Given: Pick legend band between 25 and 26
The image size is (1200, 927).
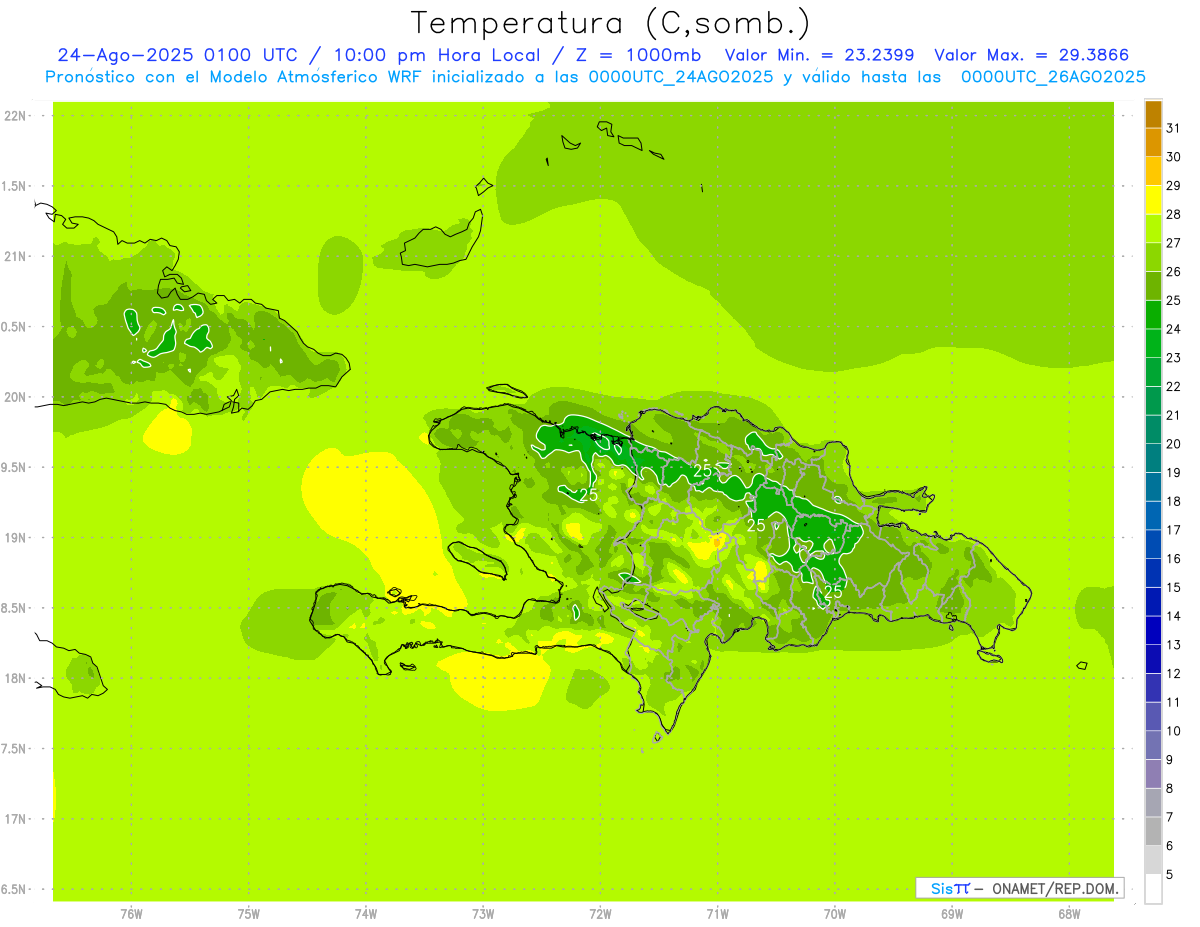Looking at the screenshot, I should tap(1153, 286).
